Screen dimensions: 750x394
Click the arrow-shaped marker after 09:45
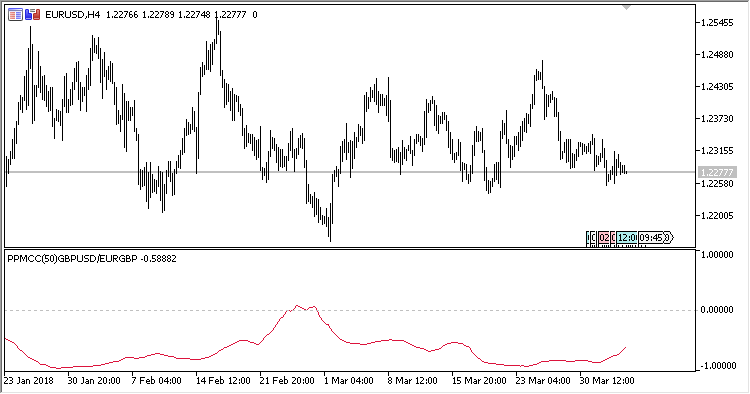point(669,238)
